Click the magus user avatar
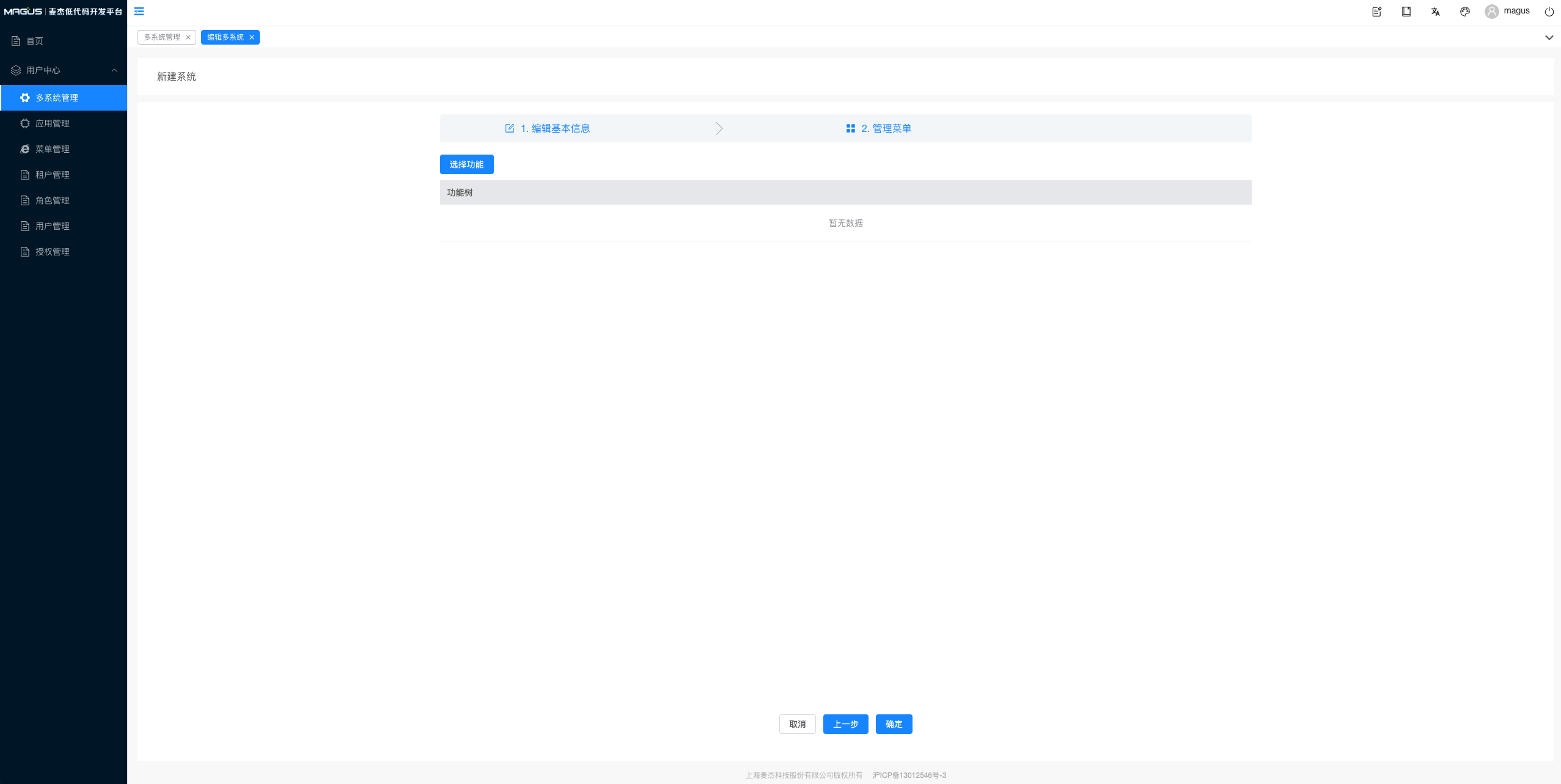 1491,12
